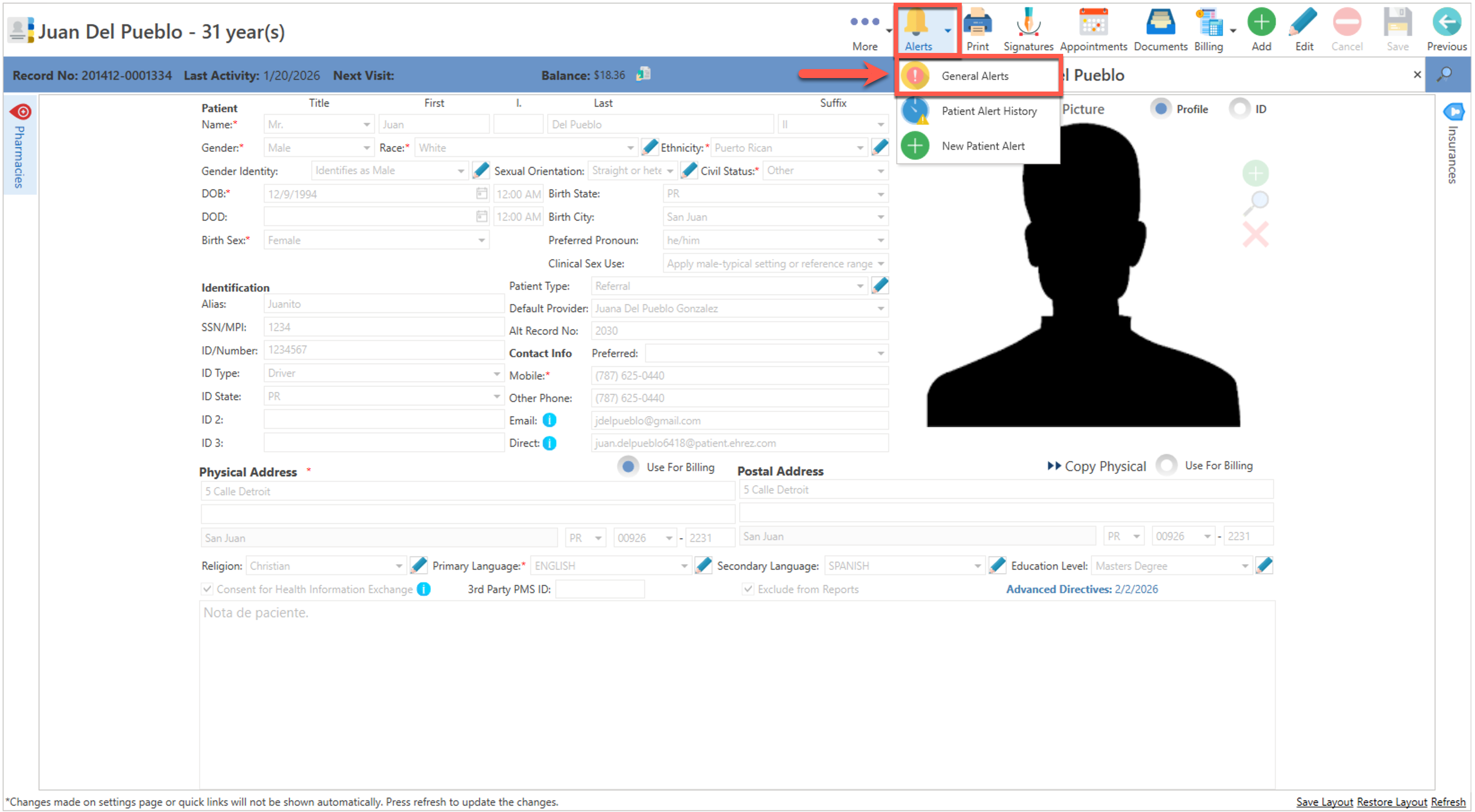
Task: Expand the Preferred Pronoun dropdown
Action: tap(880, 240)
